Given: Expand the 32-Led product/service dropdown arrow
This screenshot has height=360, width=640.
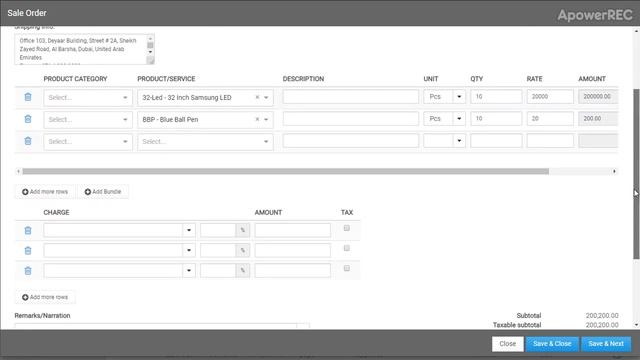Looking at the screenshot, I should tap(266, 98).
